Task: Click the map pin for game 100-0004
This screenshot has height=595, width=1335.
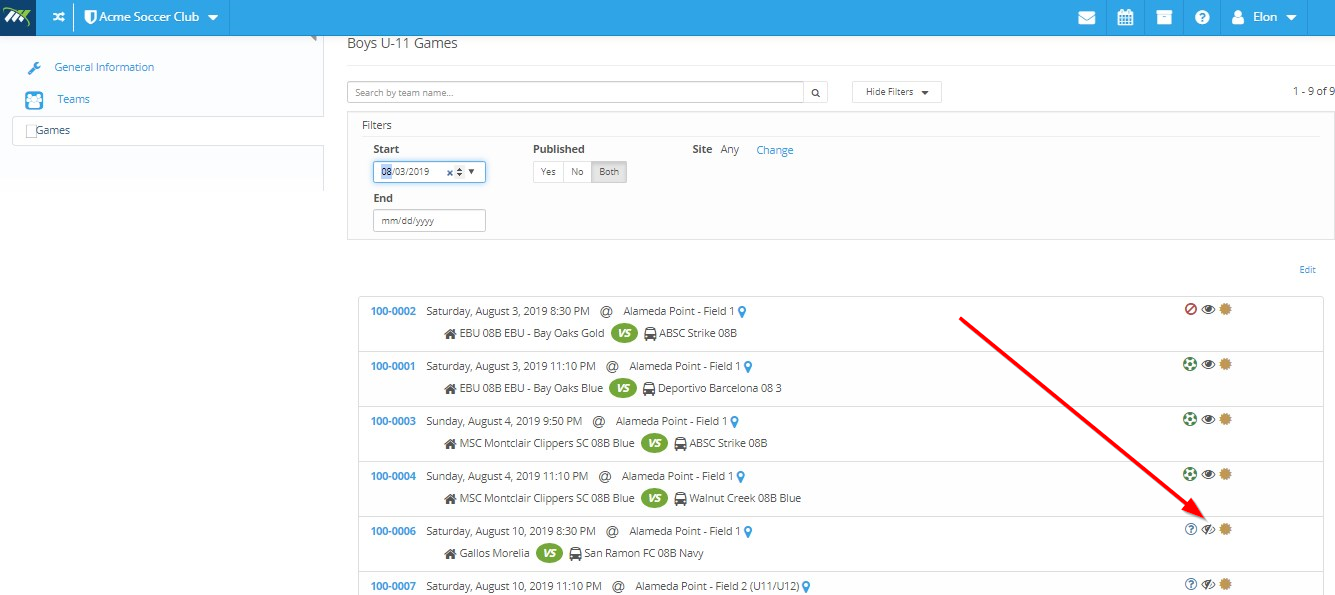Action: 741,477
